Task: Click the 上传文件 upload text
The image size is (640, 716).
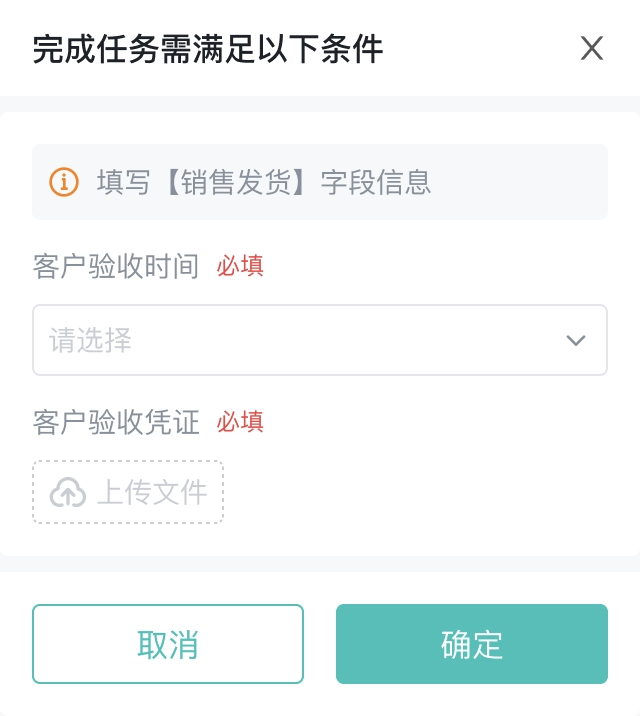Action: [152, 492]
